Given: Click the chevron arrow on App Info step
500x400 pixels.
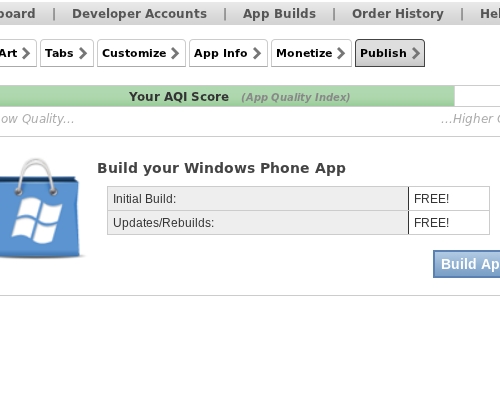Looking at the screenshot, I should pyautogui.click(x=257, y=53).
